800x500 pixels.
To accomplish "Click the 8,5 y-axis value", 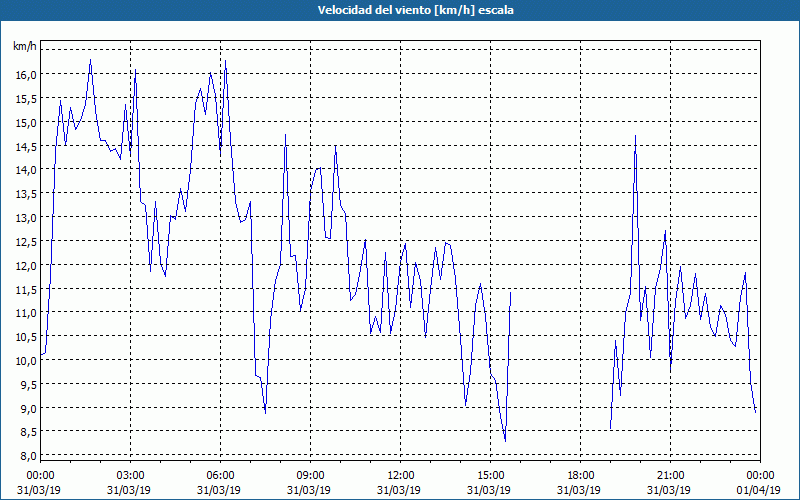I will 27,432.
